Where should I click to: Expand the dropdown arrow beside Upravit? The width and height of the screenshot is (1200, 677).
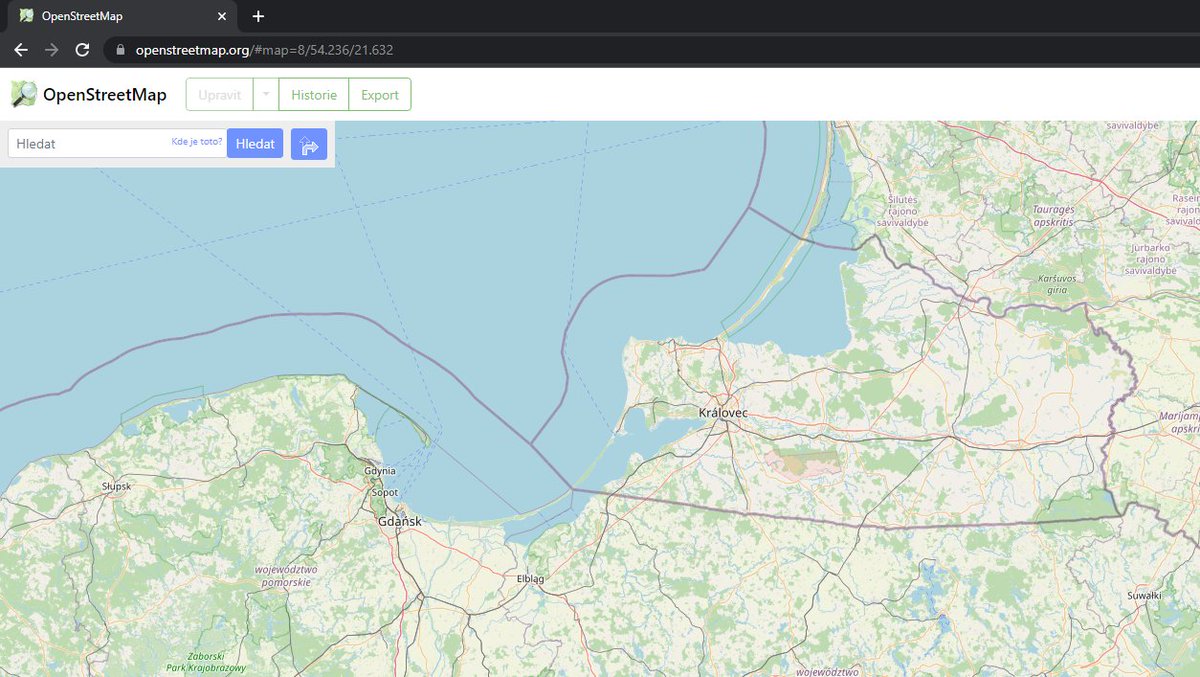click(266, 95)
